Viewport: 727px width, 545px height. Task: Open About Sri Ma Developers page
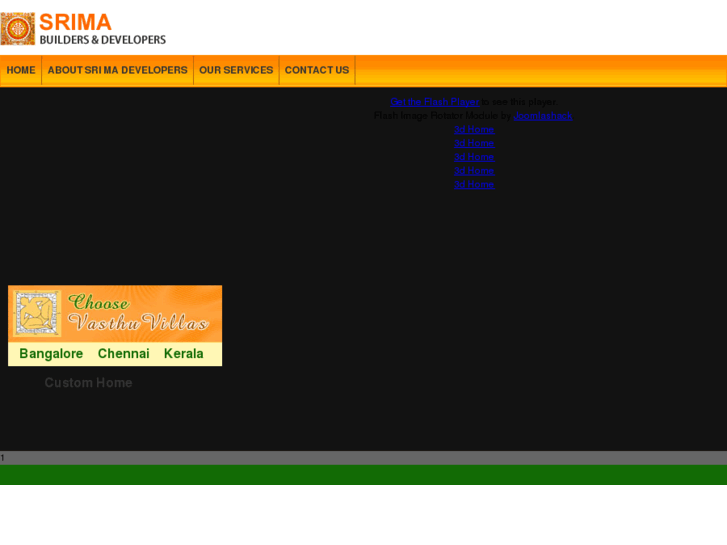(117, 70)
